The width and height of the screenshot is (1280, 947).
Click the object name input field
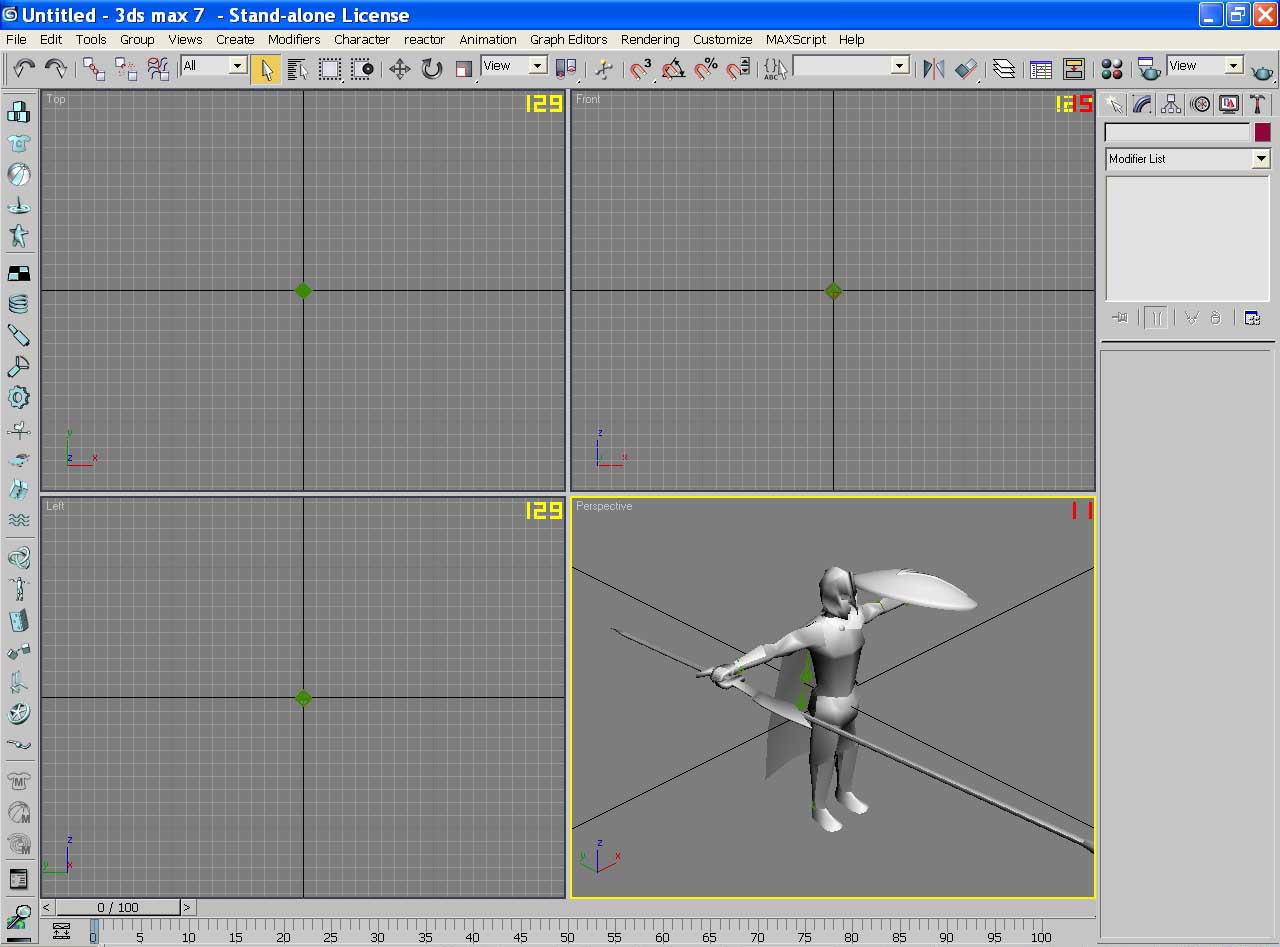1177,132
